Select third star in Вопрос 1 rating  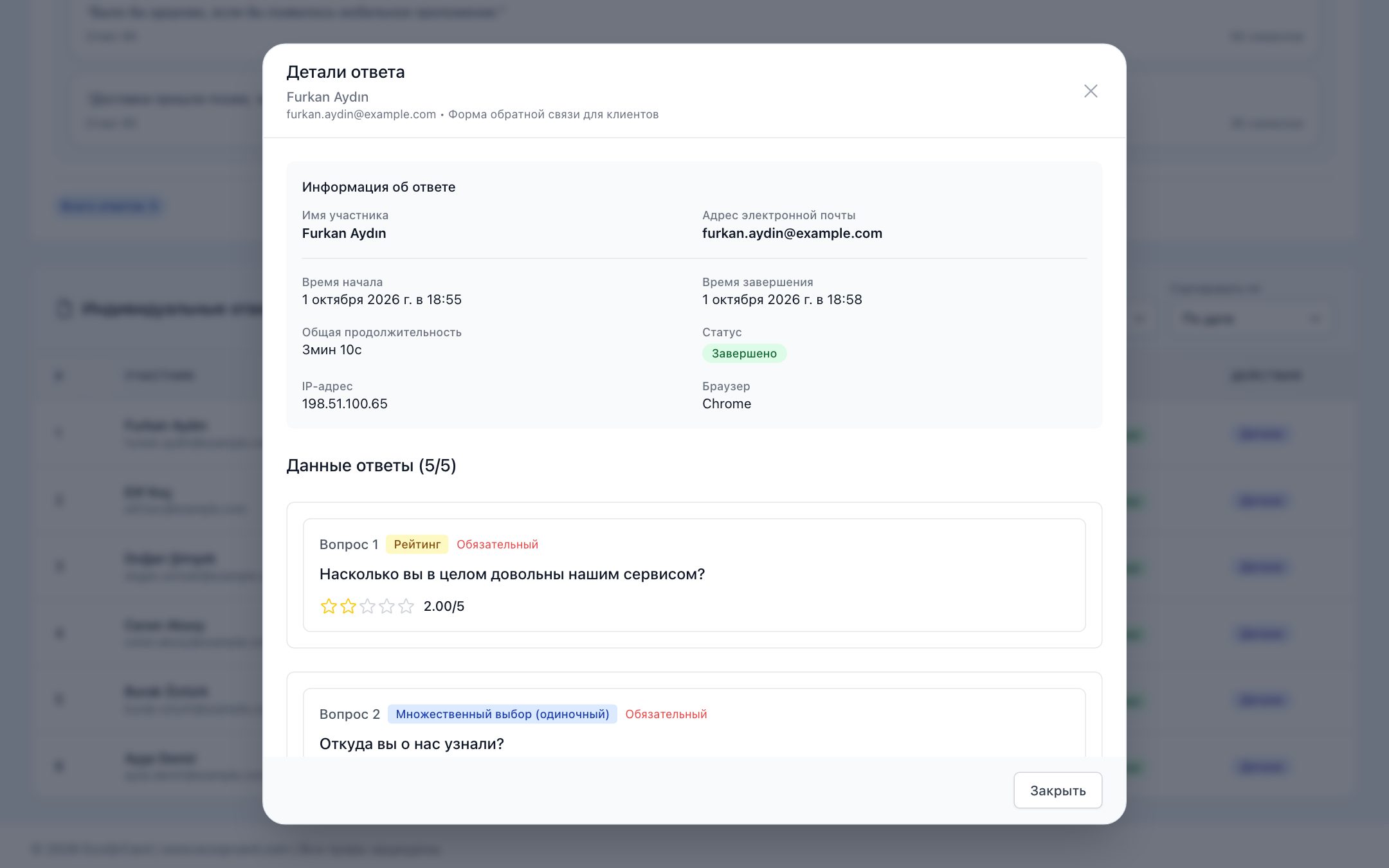click(x=367, y=606)
